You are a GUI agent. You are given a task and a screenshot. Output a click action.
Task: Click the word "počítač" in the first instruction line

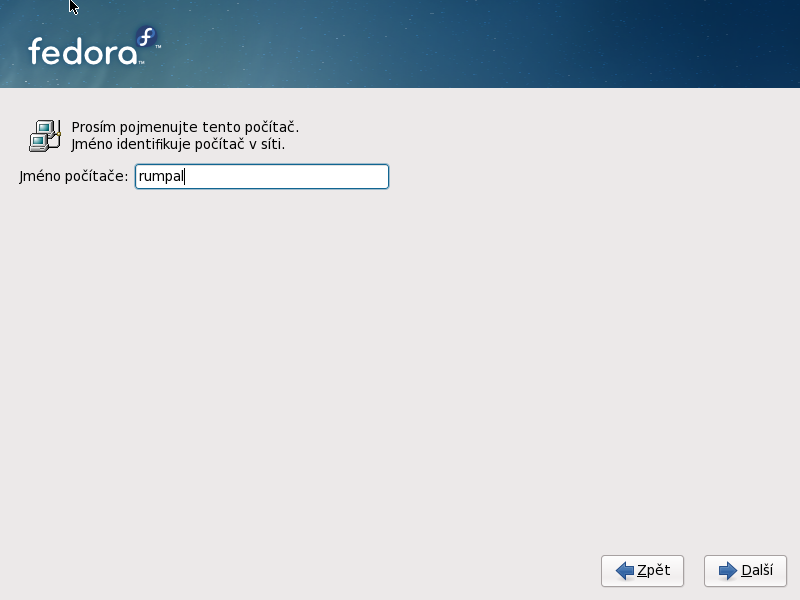click(x=273, y=127)
